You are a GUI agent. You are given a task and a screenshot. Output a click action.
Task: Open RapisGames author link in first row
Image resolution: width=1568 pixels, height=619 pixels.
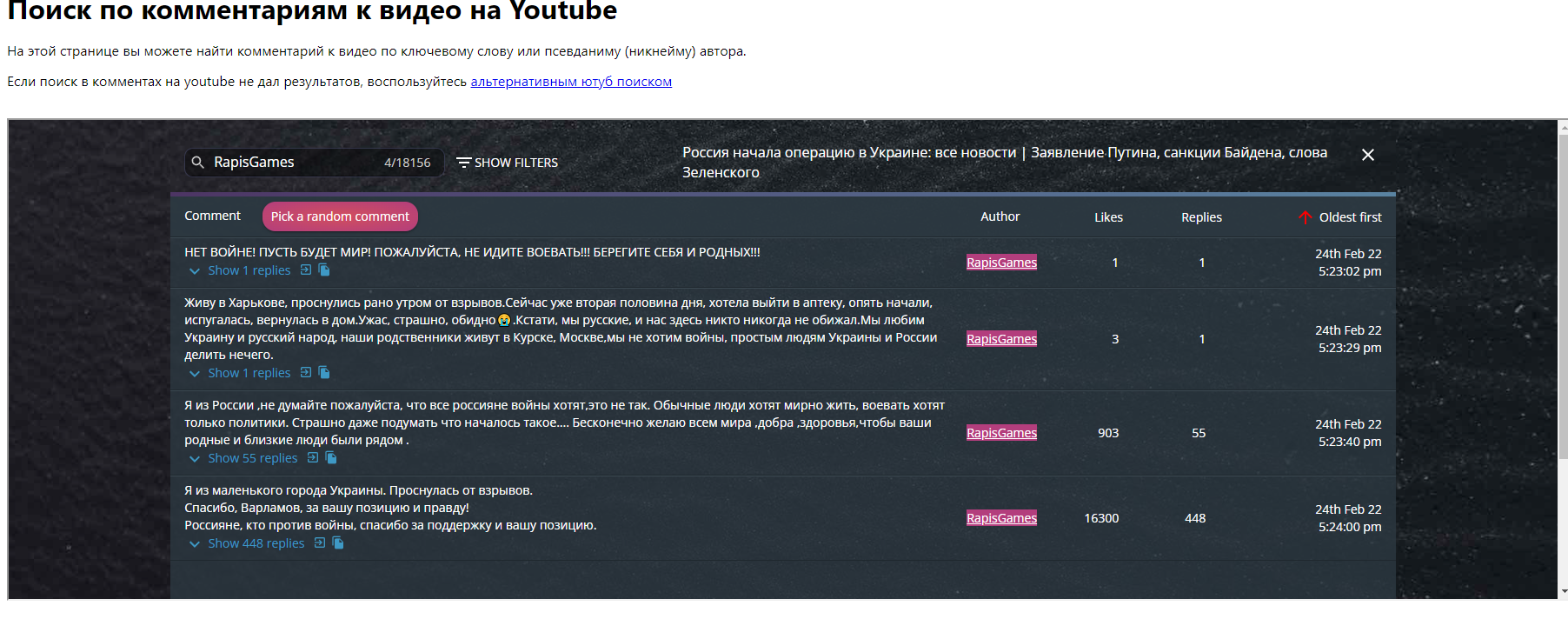coord(1001,263)
